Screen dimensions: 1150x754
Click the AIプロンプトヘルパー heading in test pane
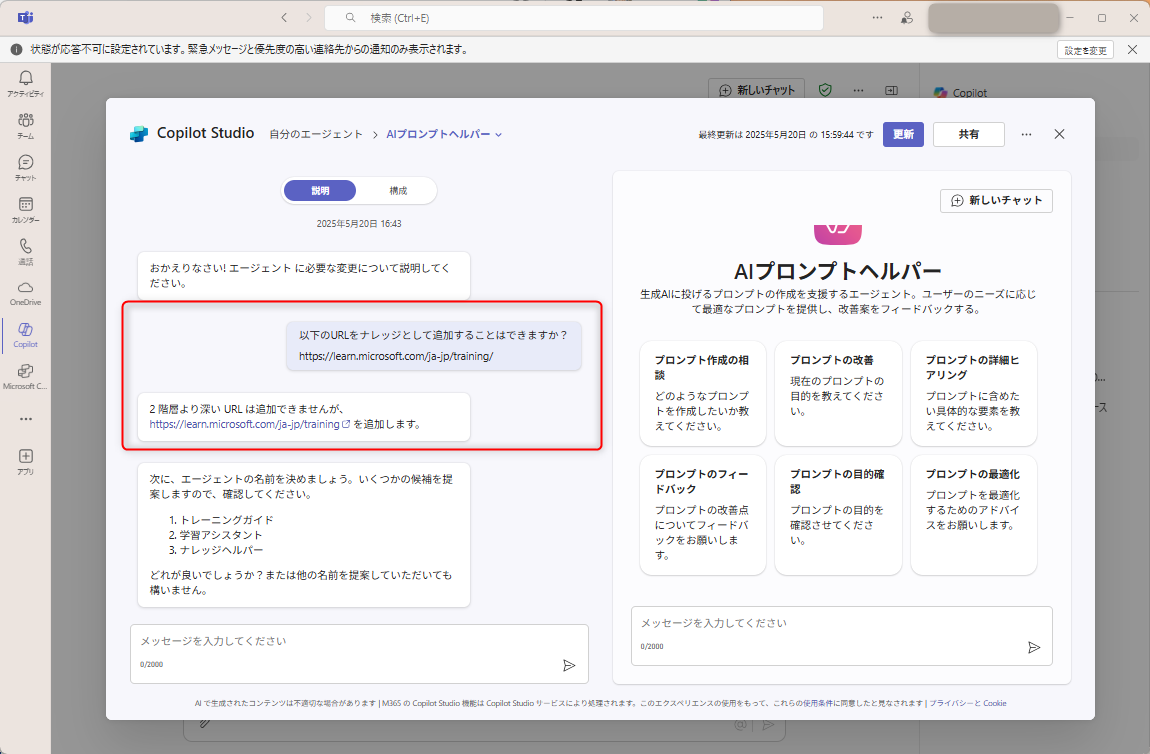coord(838,271)
